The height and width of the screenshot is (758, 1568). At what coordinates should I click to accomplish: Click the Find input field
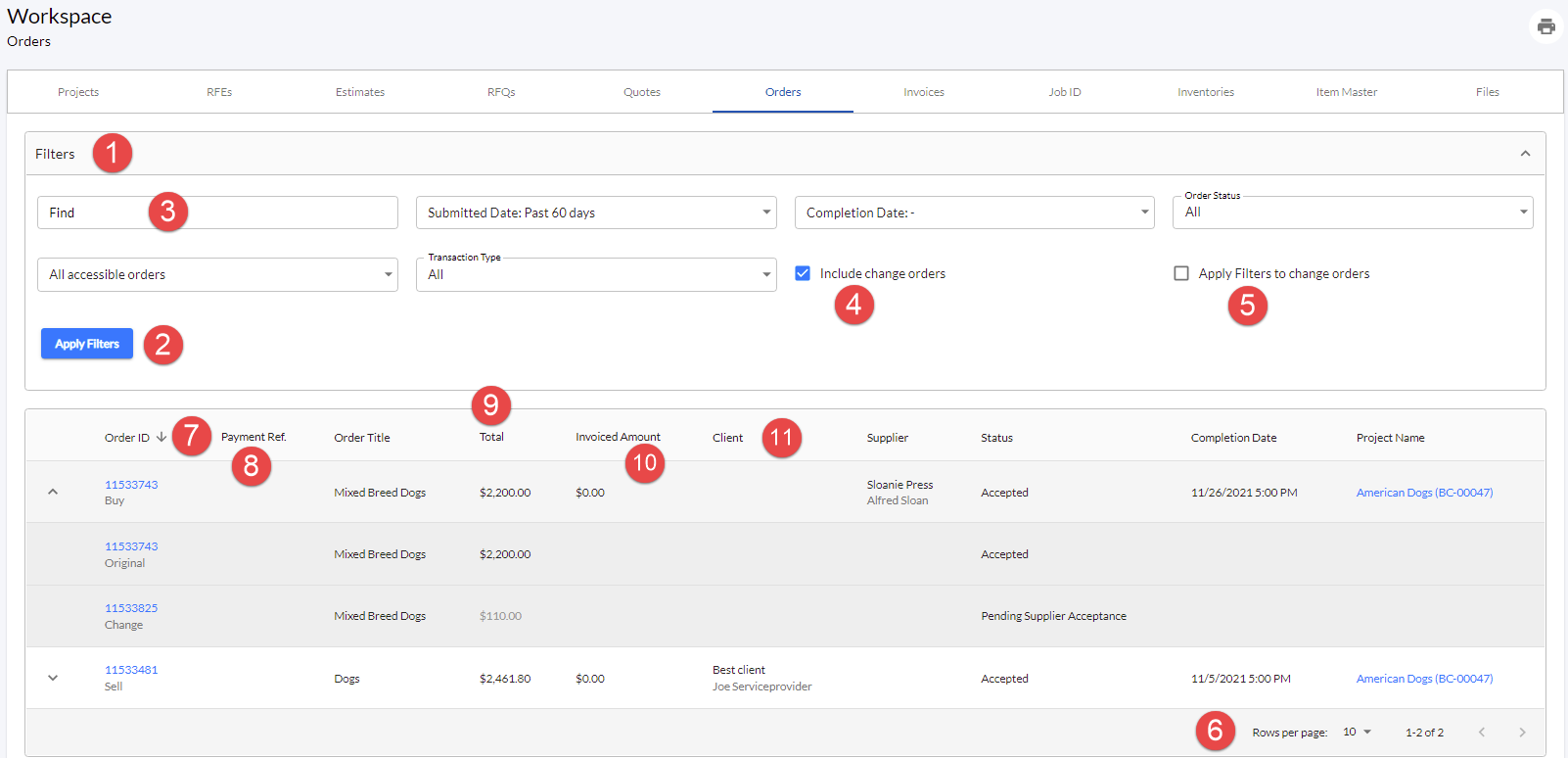click(217, 213)
